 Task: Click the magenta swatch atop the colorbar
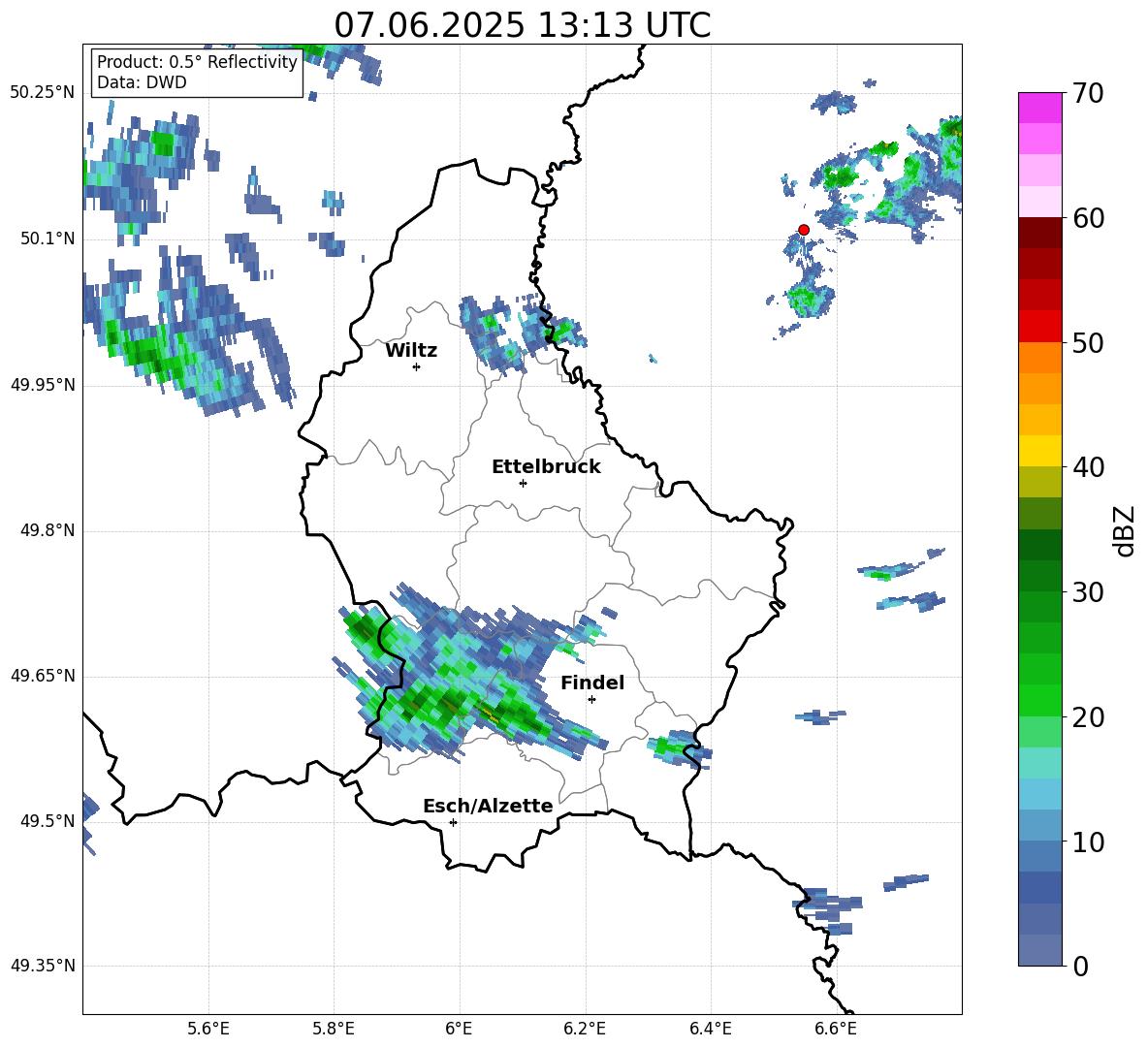click(x=1039, y=108)
